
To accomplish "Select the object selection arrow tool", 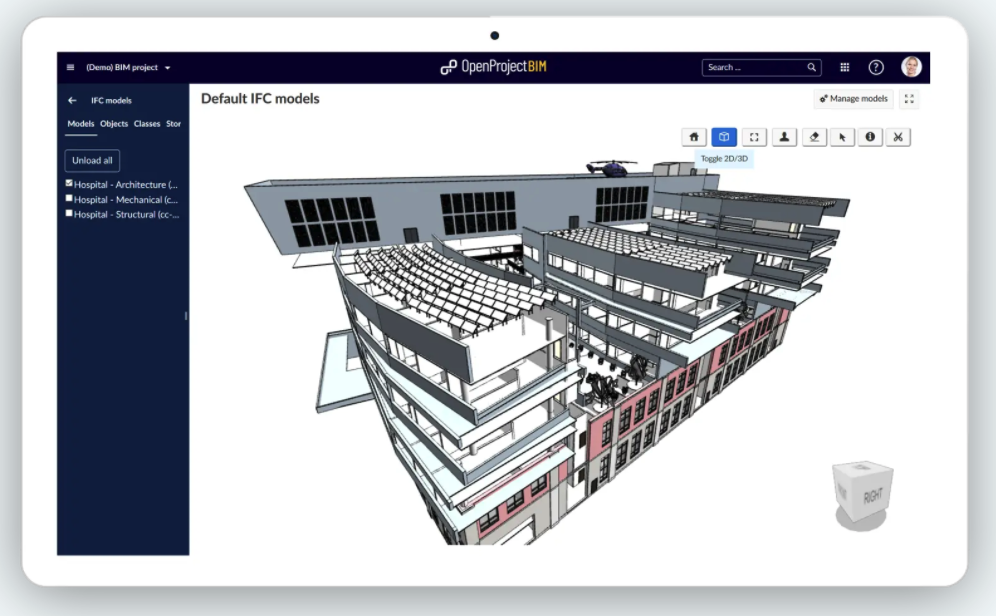I will click(843, 137).
